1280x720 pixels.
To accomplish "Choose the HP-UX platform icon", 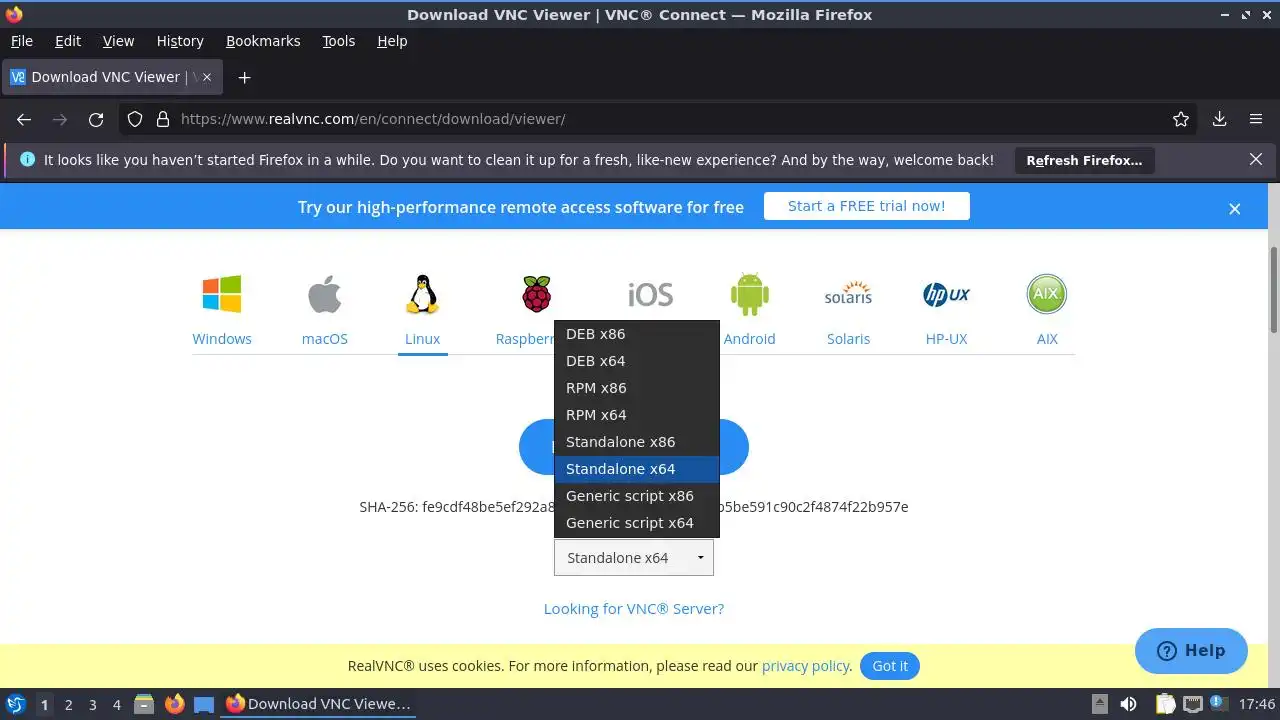I will coord(946,295).
